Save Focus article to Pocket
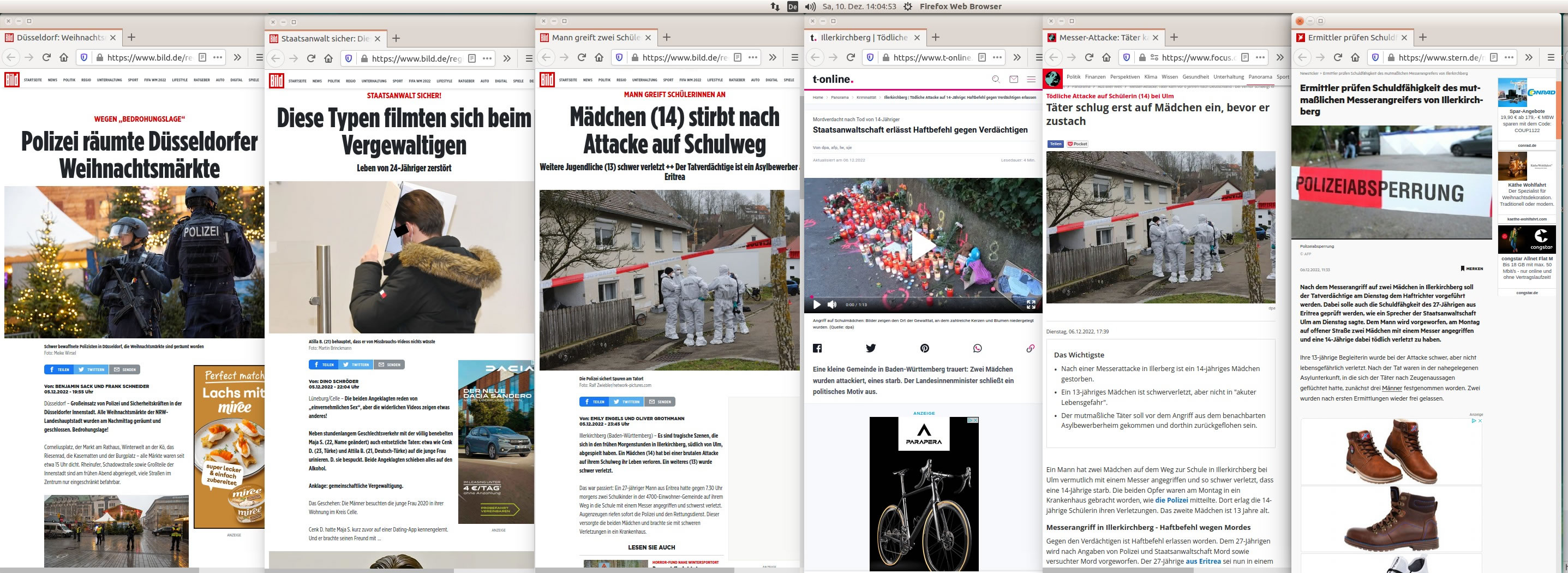Viewport: 1568px width, 573px height. pos(1078,144)
